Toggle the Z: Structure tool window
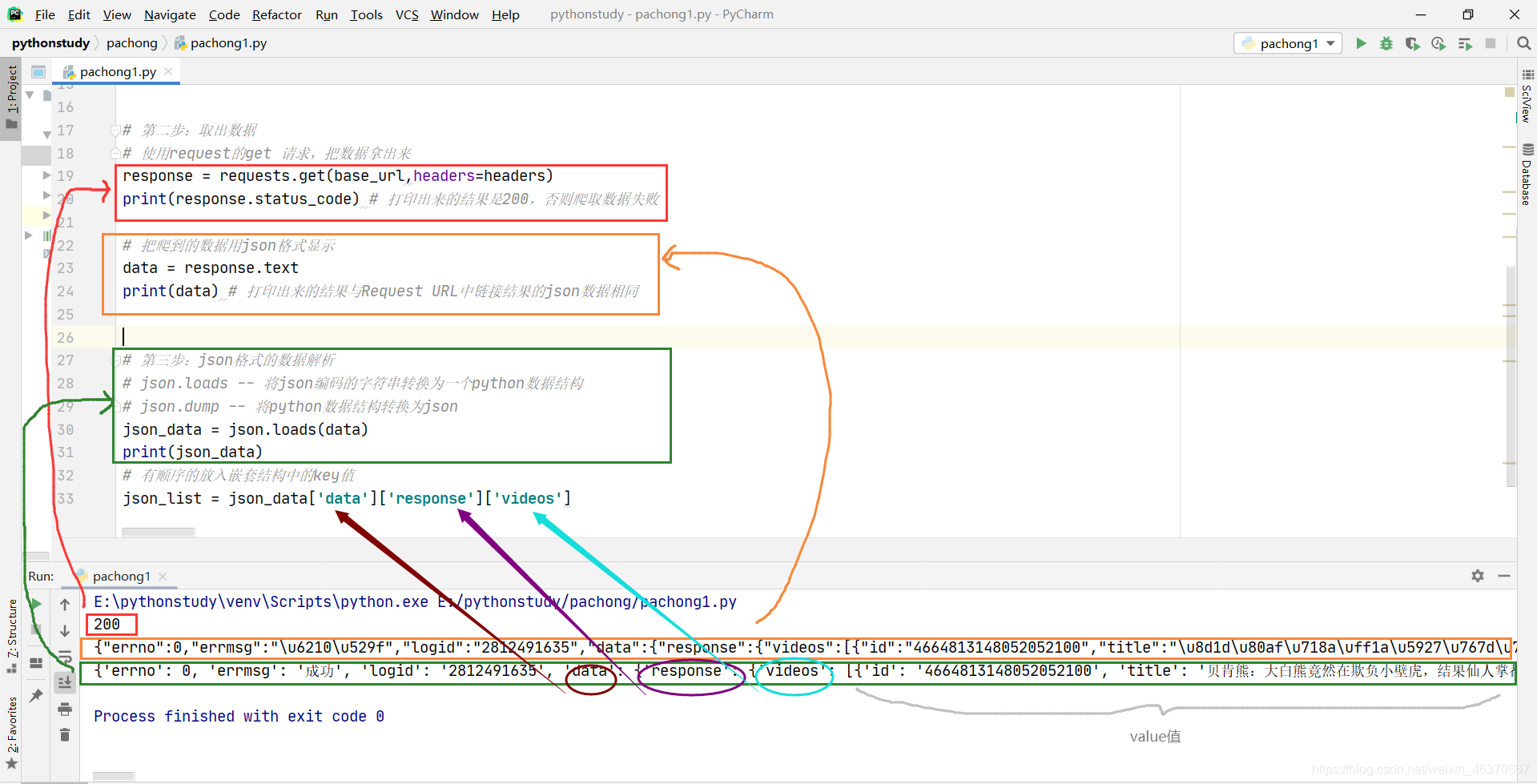Viewport: 1537px width, 784px height. (11, 637)
